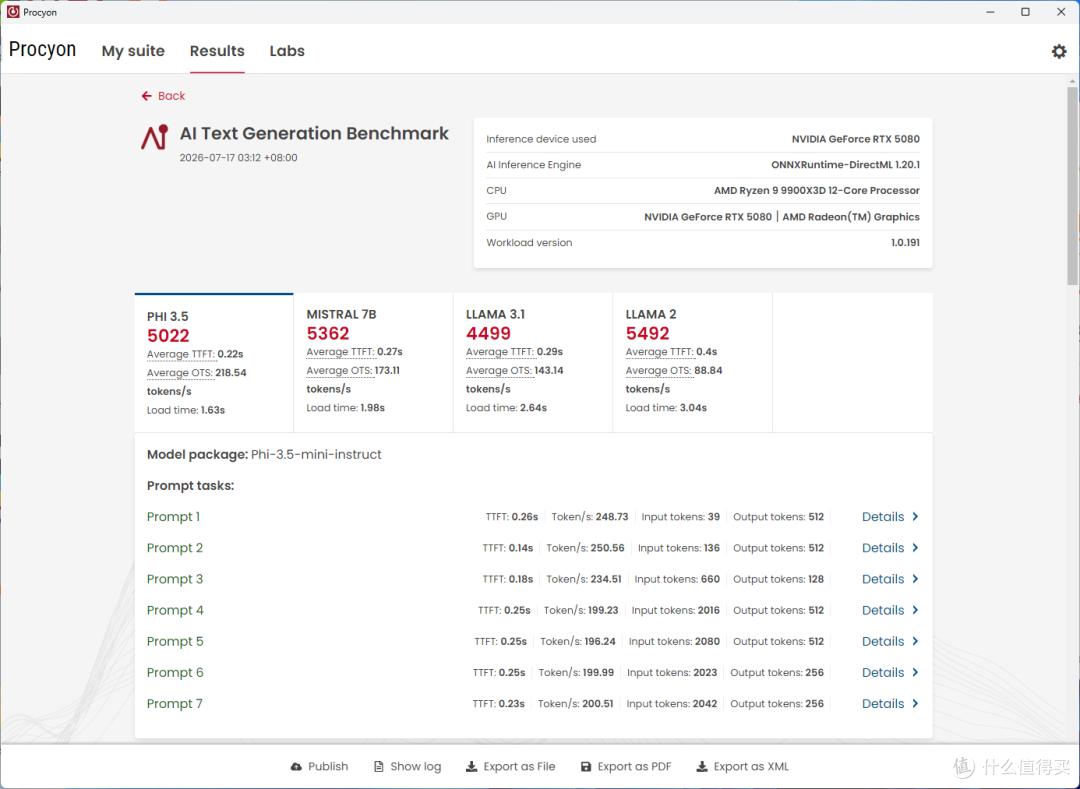Click the Prompt 1 task name
This screenshot has width=1080, height=789.
(x=174, y=516)
